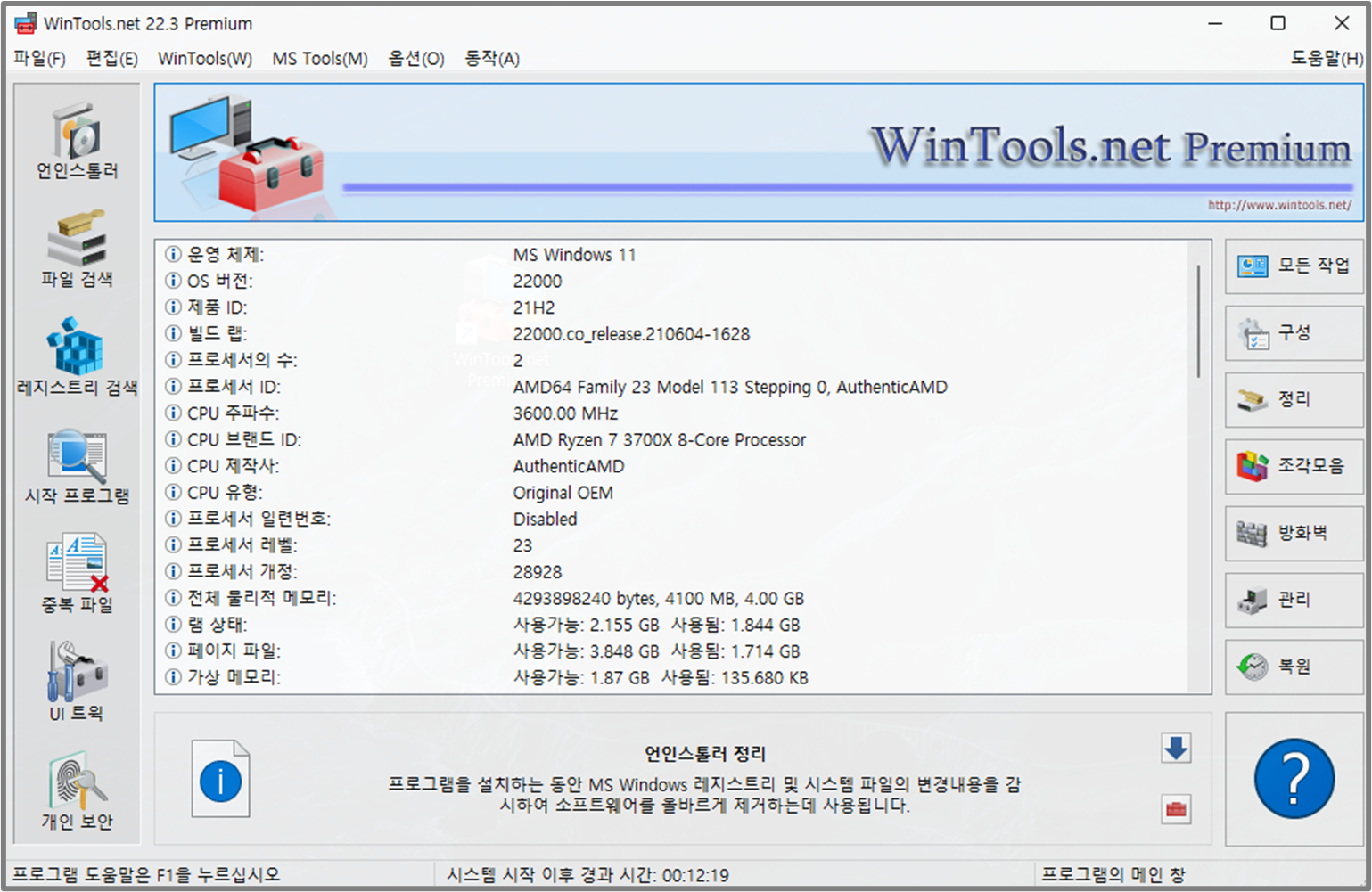The width and height of the screenshot is (1372, 892).
Task: Select the 'Original OEM' value
Action: [x=563, y=493]
